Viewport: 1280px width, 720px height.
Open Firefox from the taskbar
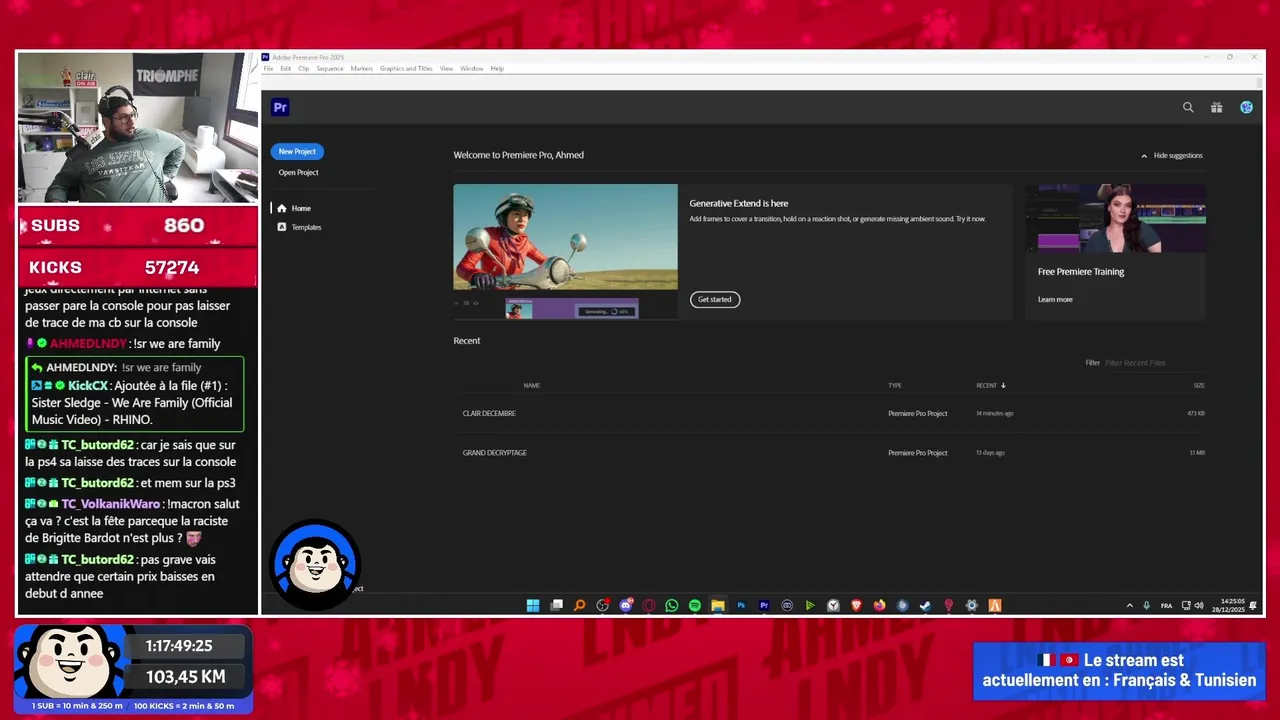tap(879, 605)
